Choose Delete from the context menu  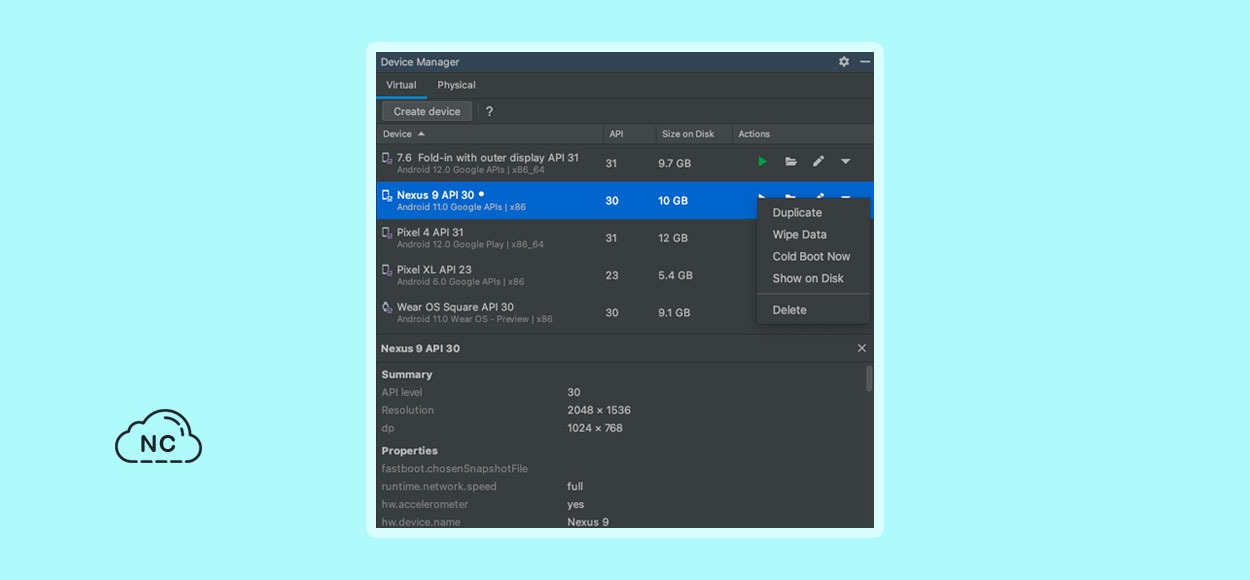tap(789, 310)
